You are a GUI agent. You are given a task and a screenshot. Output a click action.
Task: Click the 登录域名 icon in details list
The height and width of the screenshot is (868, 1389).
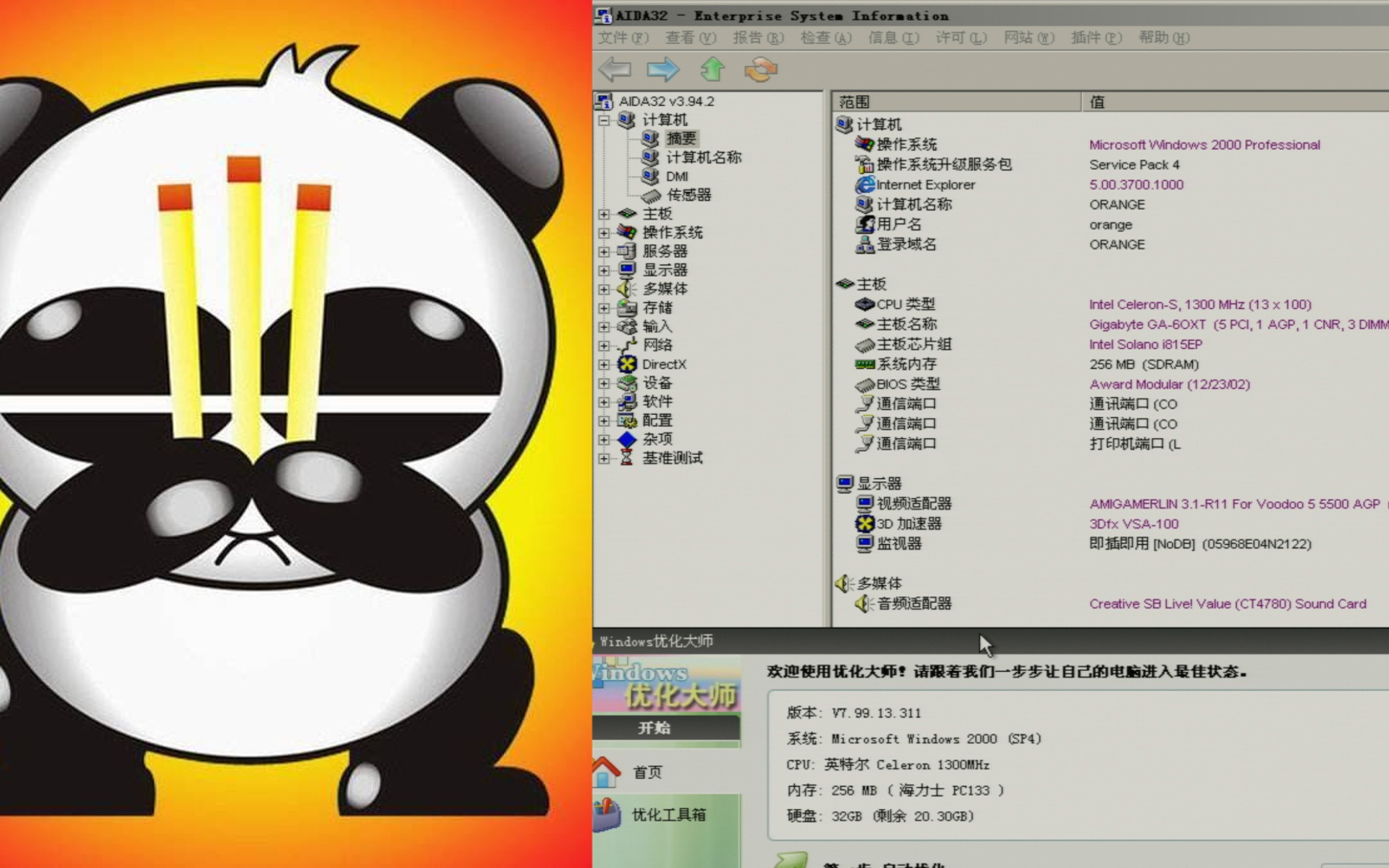coord(865,244)
